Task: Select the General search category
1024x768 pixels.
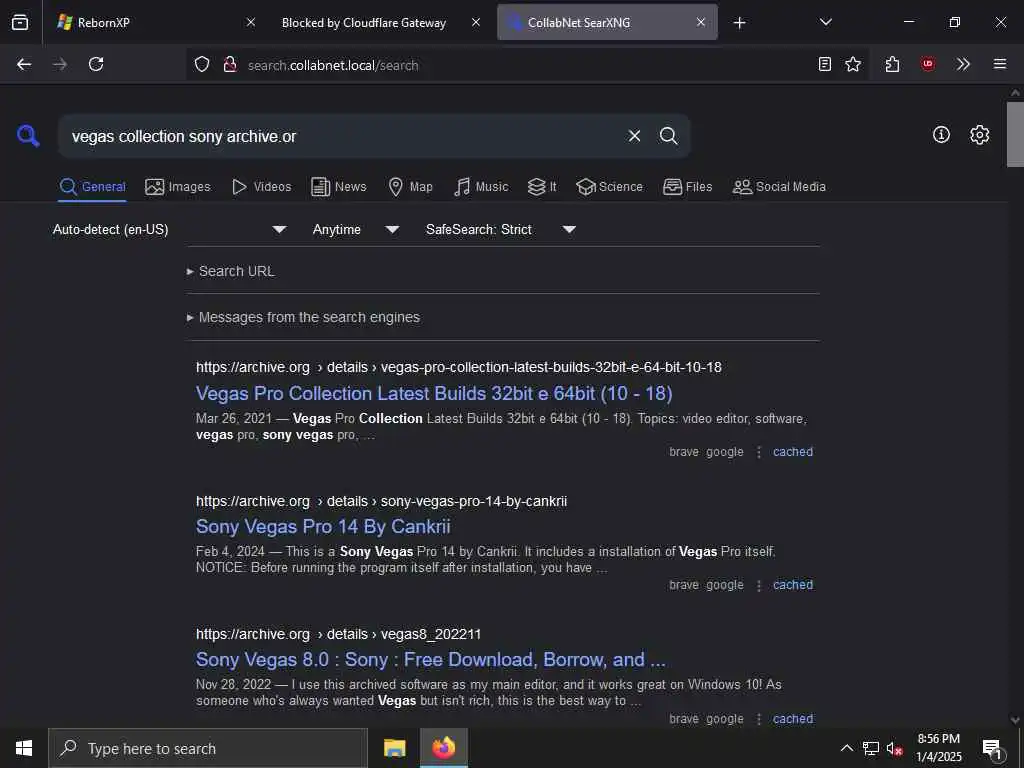Action: pos(92,187)
